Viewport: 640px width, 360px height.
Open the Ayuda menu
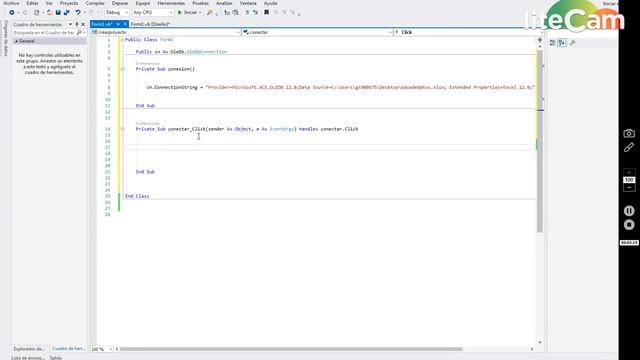click(x=270, y=3)
